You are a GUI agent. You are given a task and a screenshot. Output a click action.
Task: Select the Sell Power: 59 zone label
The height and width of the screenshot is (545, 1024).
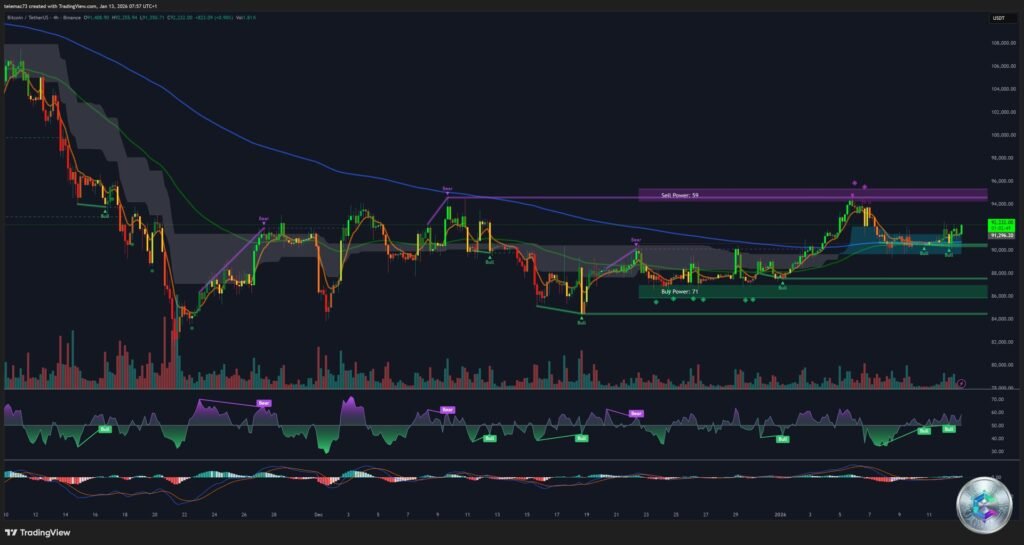(680, 195)
